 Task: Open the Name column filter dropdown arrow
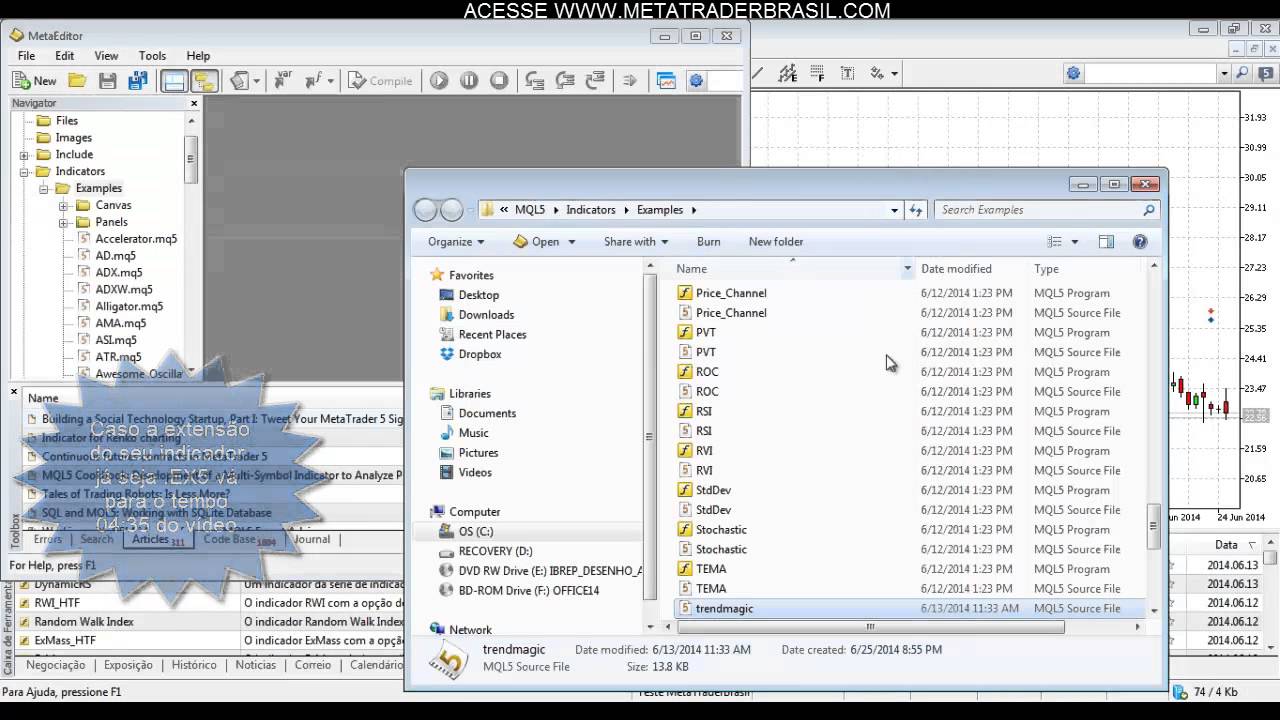coord(908,269)
